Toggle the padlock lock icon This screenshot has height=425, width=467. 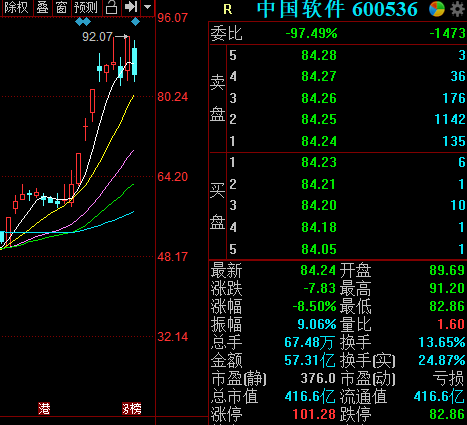[x=111, y=8]
